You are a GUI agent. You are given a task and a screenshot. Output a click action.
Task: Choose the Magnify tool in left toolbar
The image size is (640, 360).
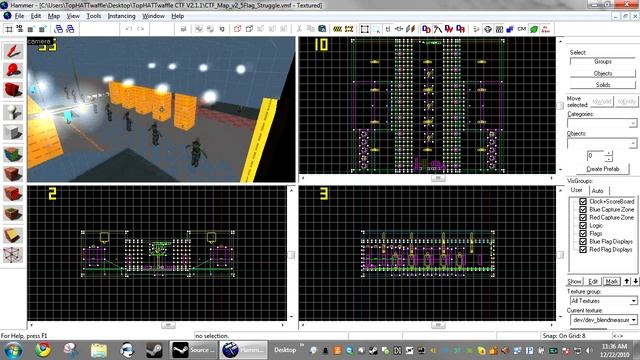coord(13,70)
